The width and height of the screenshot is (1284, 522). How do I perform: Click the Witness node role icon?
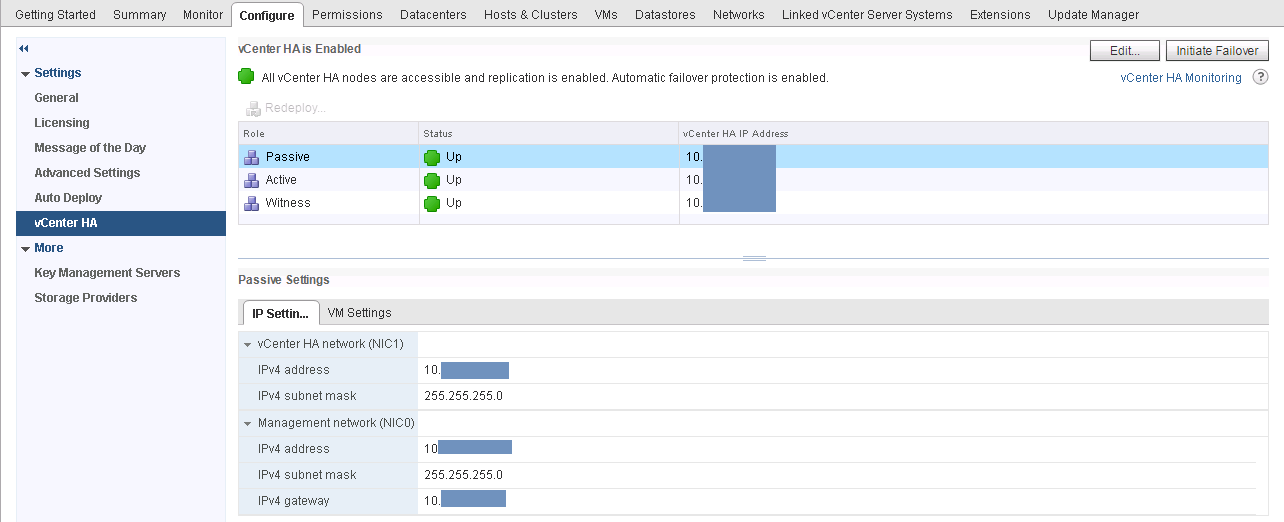252,203
